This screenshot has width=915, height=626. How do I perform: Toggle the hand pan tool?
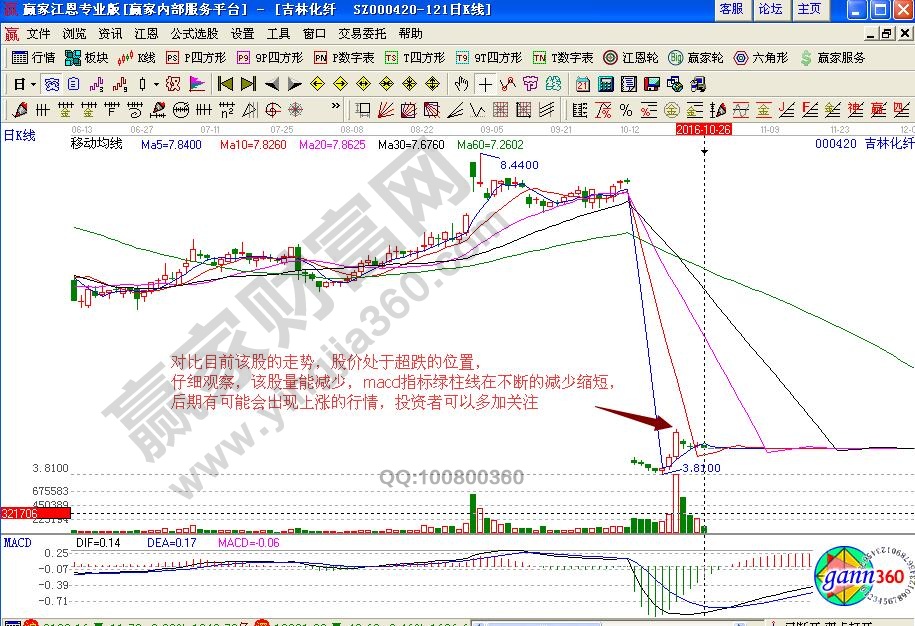(462, 84)
